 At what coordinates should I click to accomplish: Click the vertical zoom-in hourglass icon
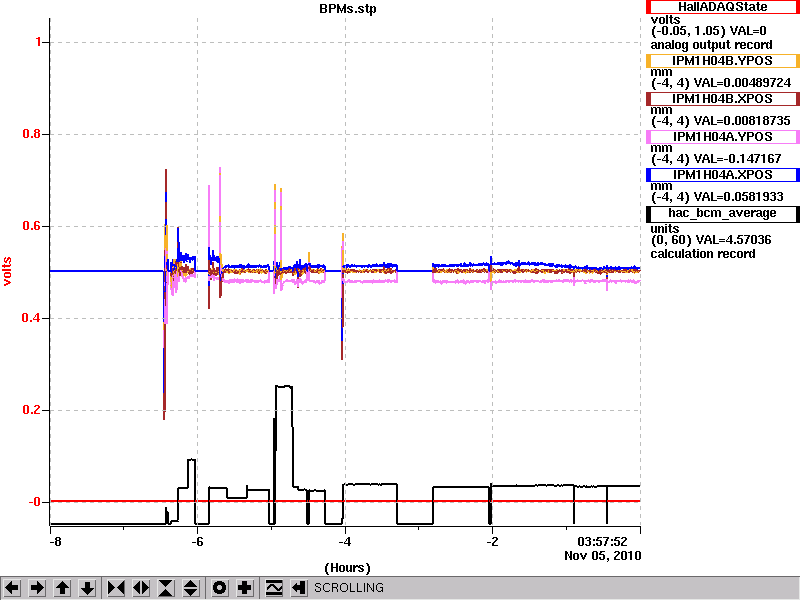pos(166,588)
